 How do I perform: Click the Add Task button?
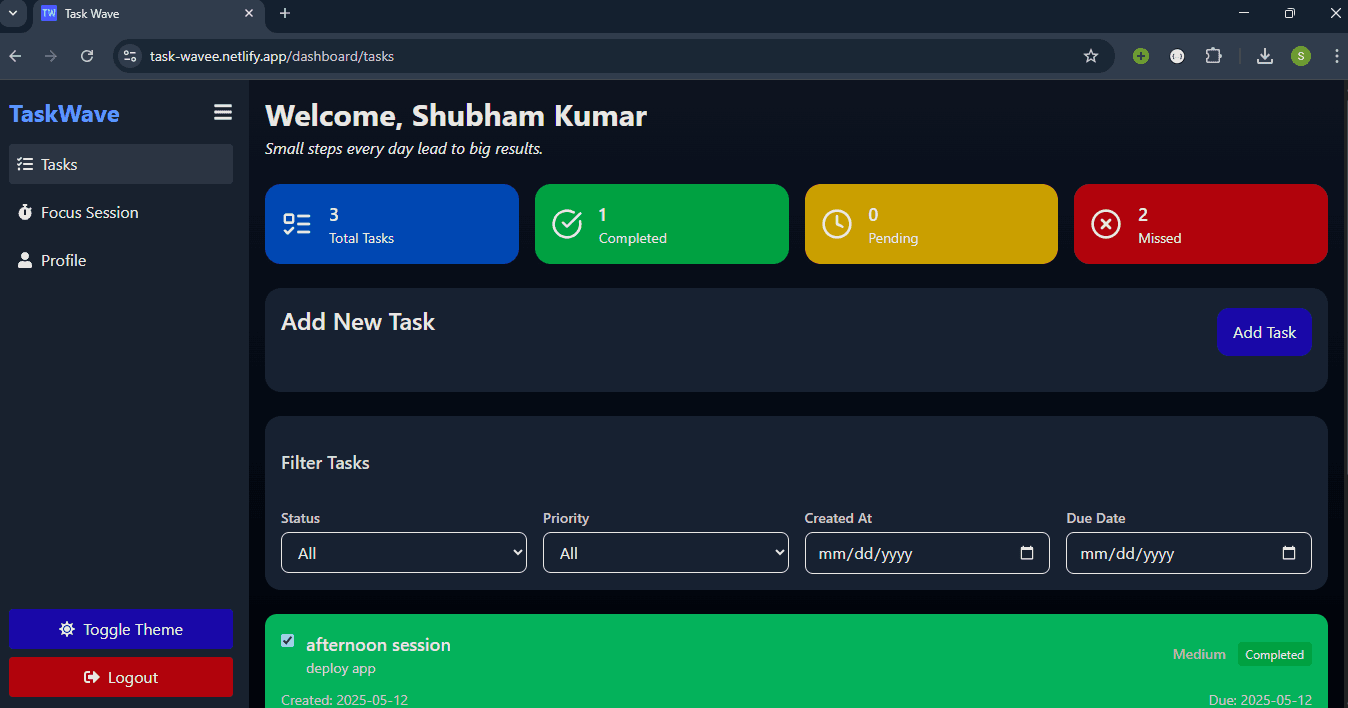(1264, 332)
